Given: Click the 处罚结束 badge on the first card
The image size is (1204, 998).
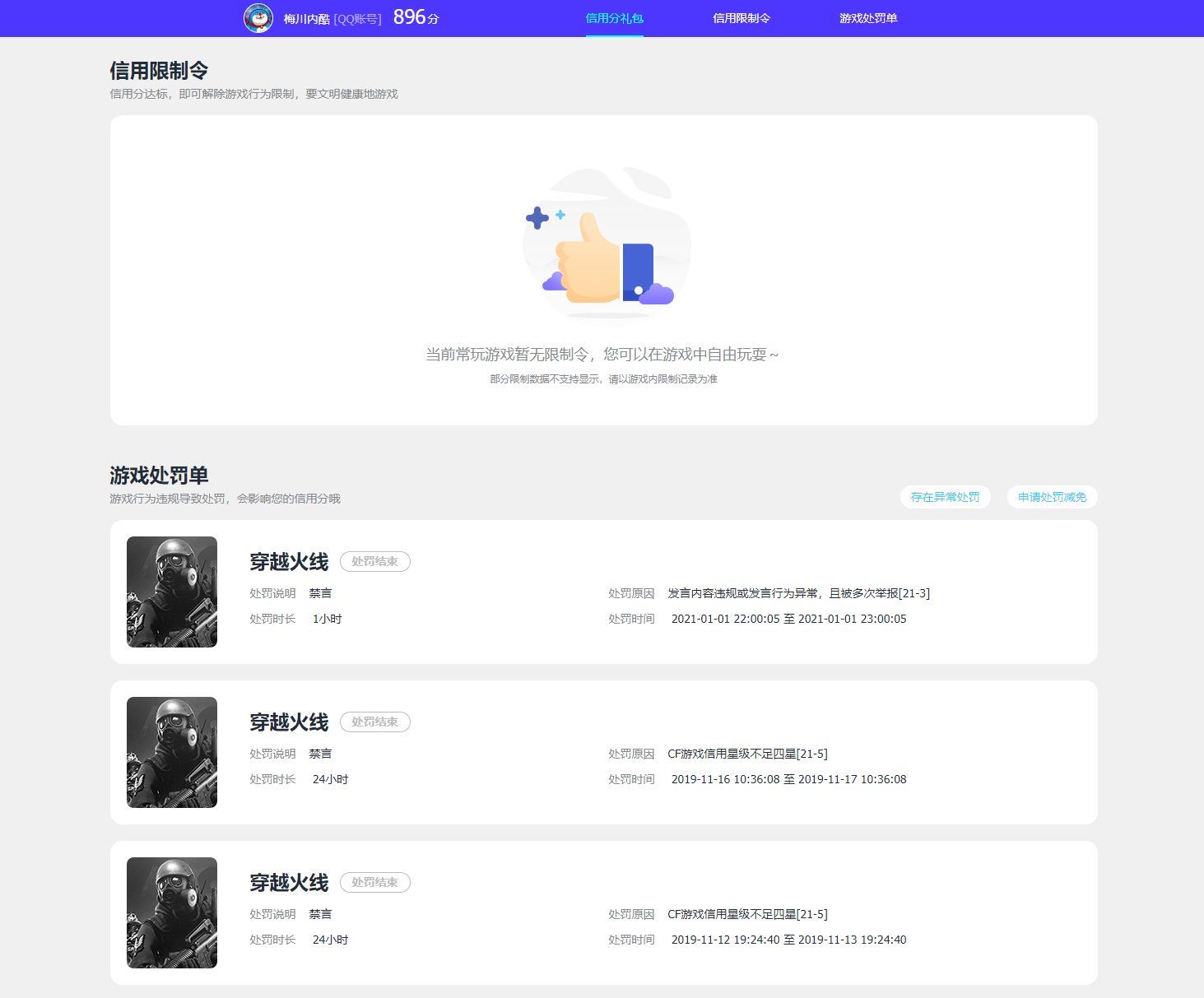Looking at the screenshot, I should pos(374,560).
